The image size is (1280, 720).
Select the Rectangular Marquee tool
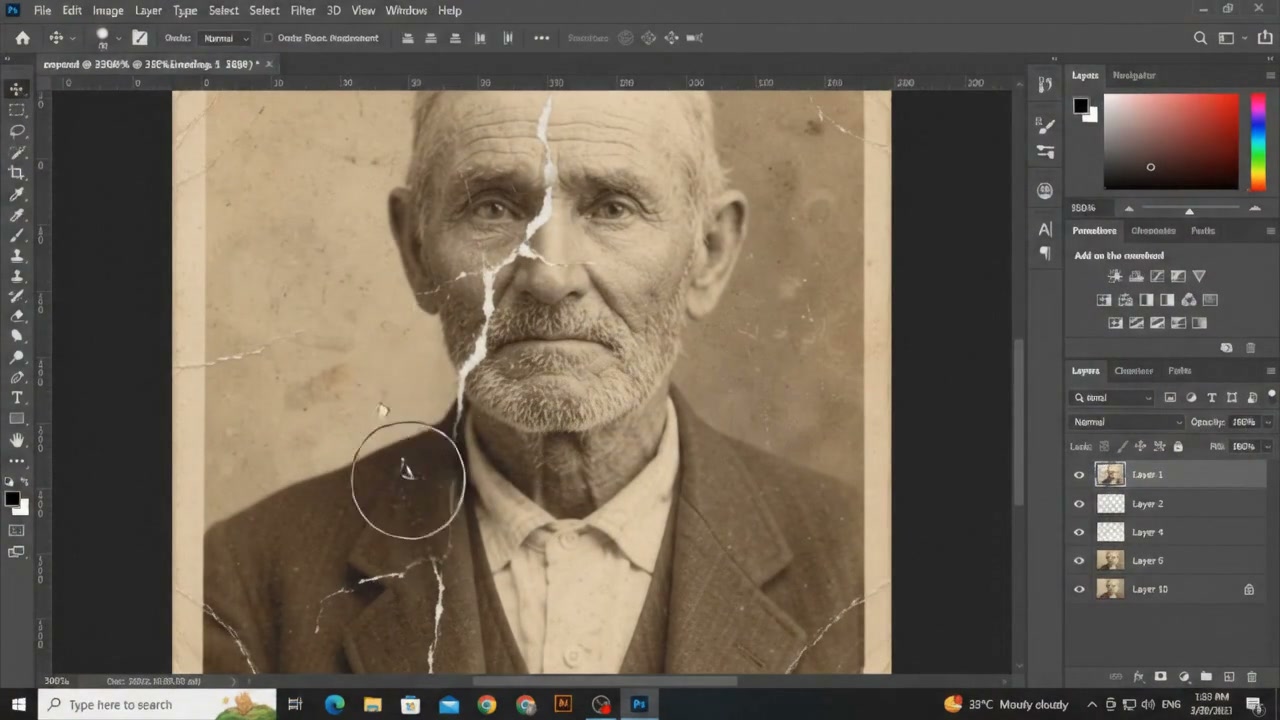coord(17,110)
